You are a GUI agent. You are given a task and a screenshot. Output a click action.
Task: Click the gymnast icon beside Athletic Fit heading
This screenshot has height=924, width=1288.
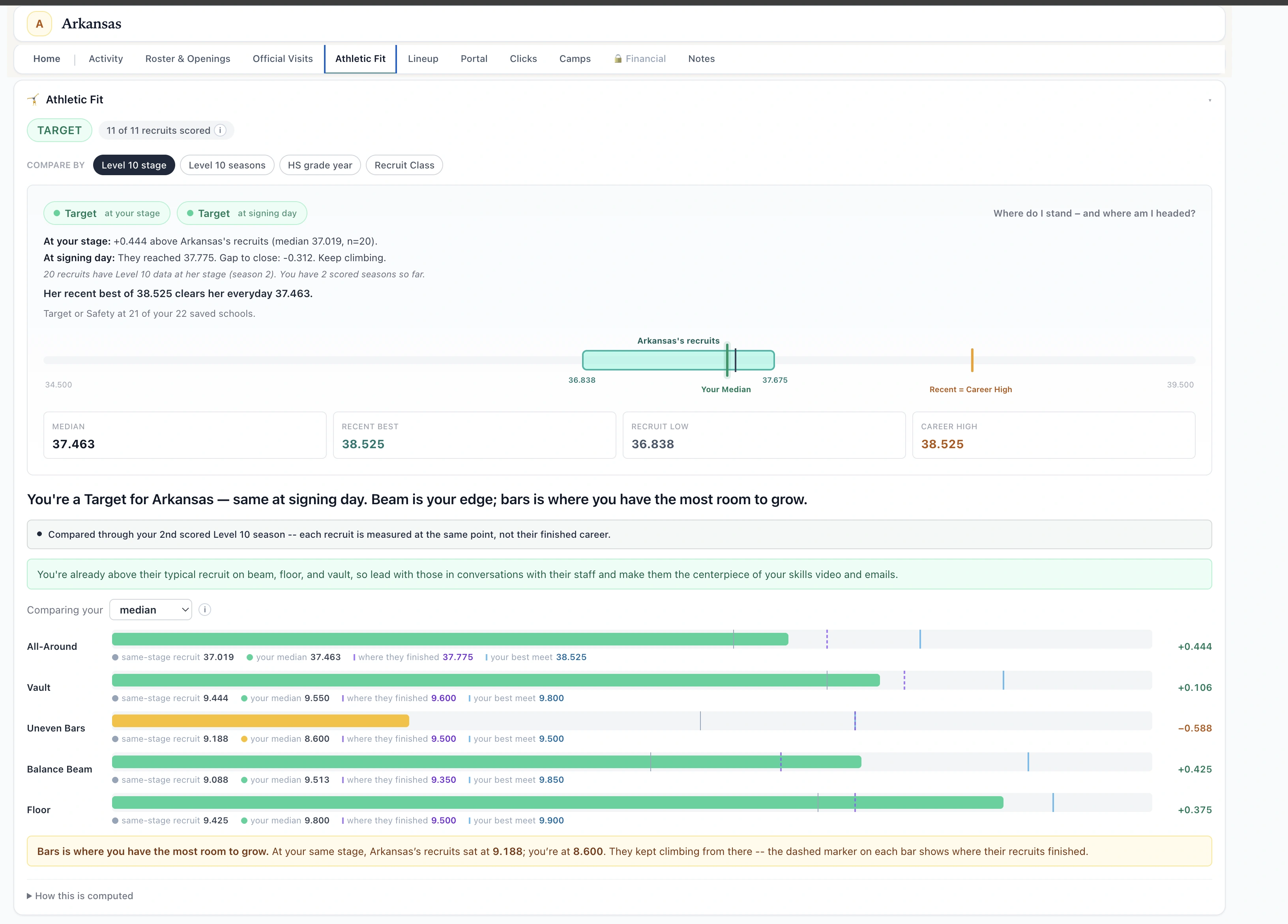pos(34,100)
